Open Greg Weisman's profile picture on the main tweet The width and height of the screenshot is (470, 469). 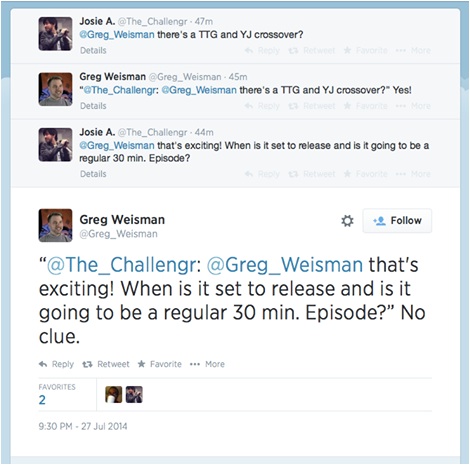coord(55,225)
